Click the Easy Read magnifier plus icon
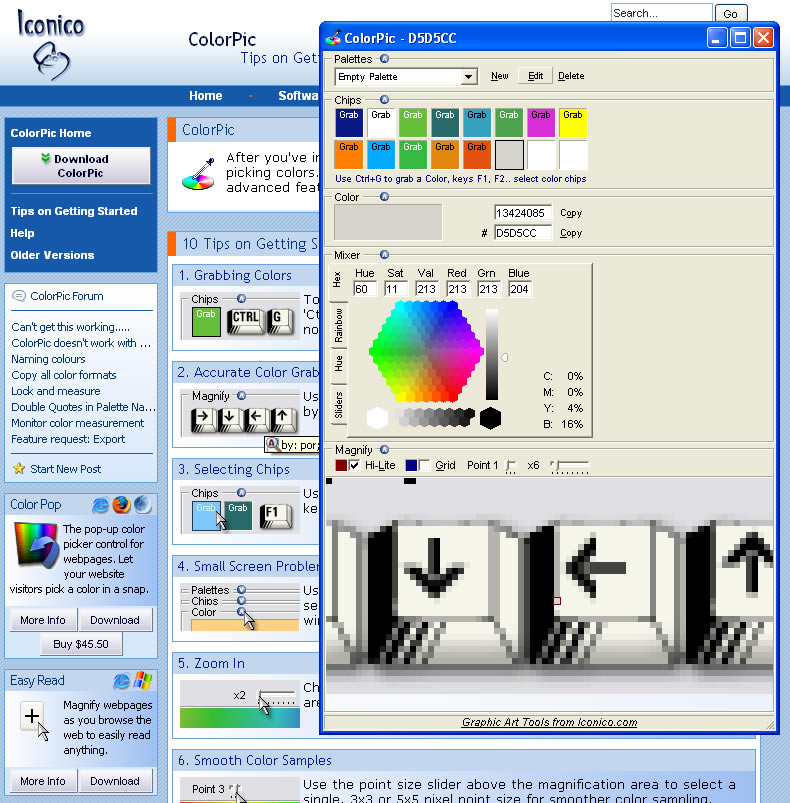The width and height of the screenshot is (790, 803). click(35, 720)
